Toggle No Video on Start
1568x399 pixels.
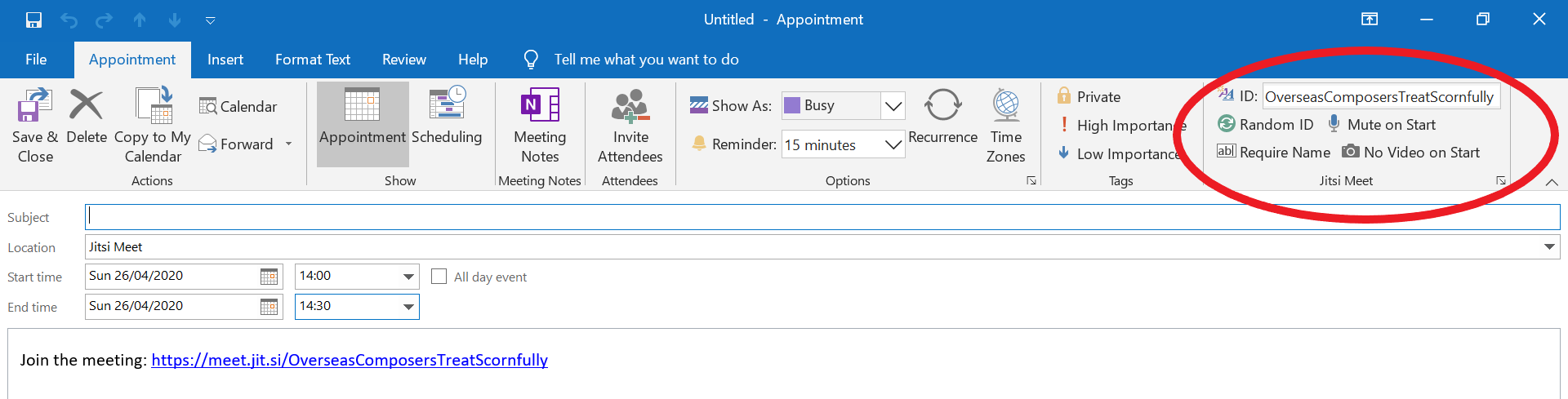(x=1411, y=152)
